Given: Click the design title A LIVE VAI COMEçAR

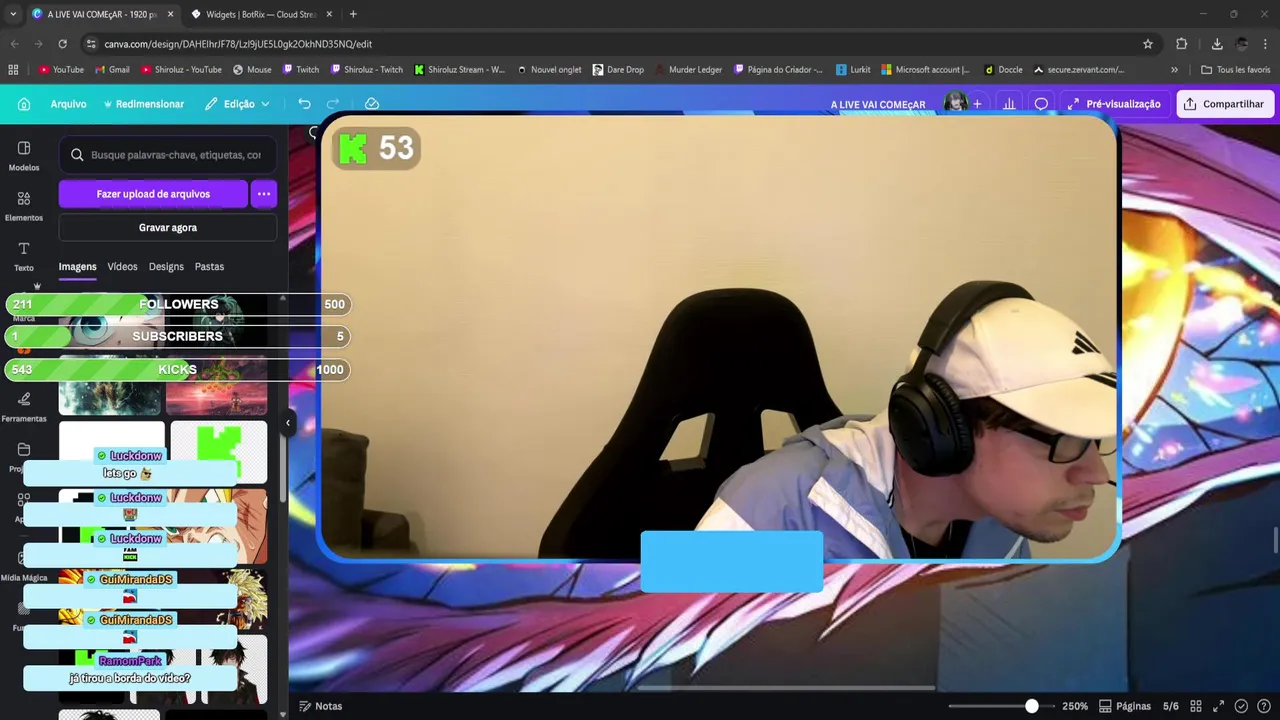Looking at the screenshot, I should point(877,104).
